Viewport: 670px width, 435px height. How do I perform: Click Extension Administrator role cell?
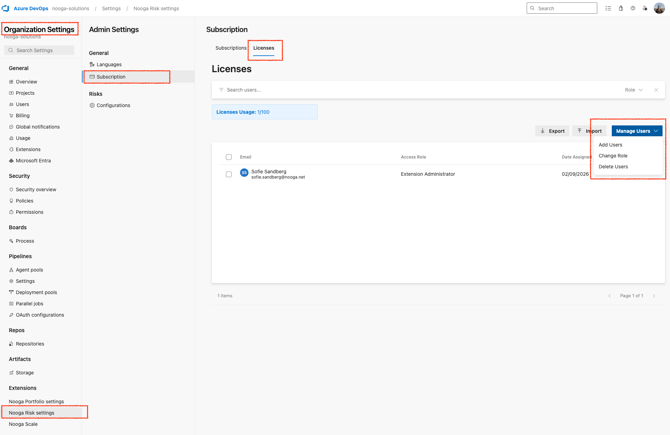tap(428, 174)
